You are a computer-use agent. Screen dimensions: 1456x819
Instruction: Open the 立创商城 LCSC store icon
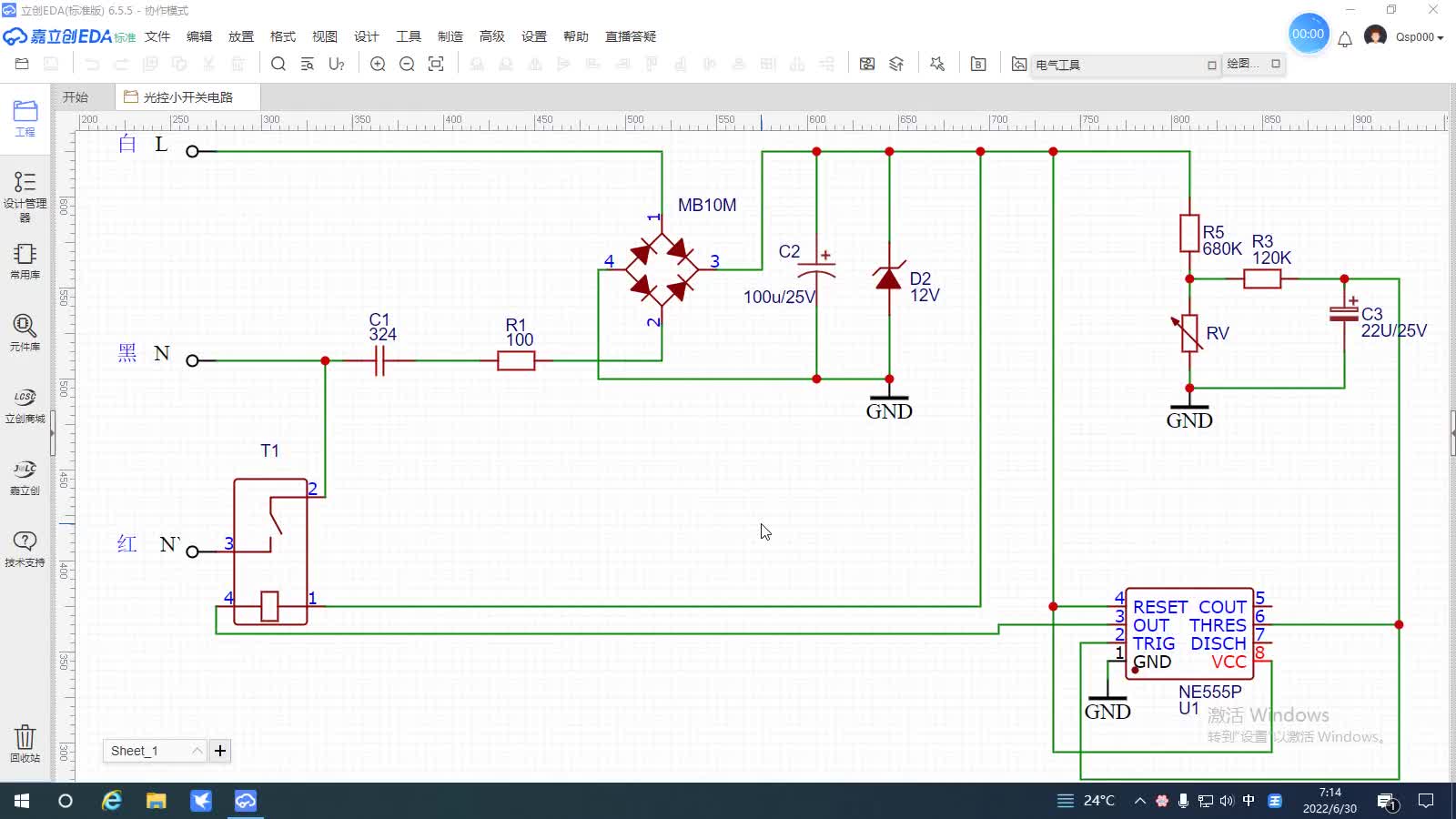pos(25,405)
